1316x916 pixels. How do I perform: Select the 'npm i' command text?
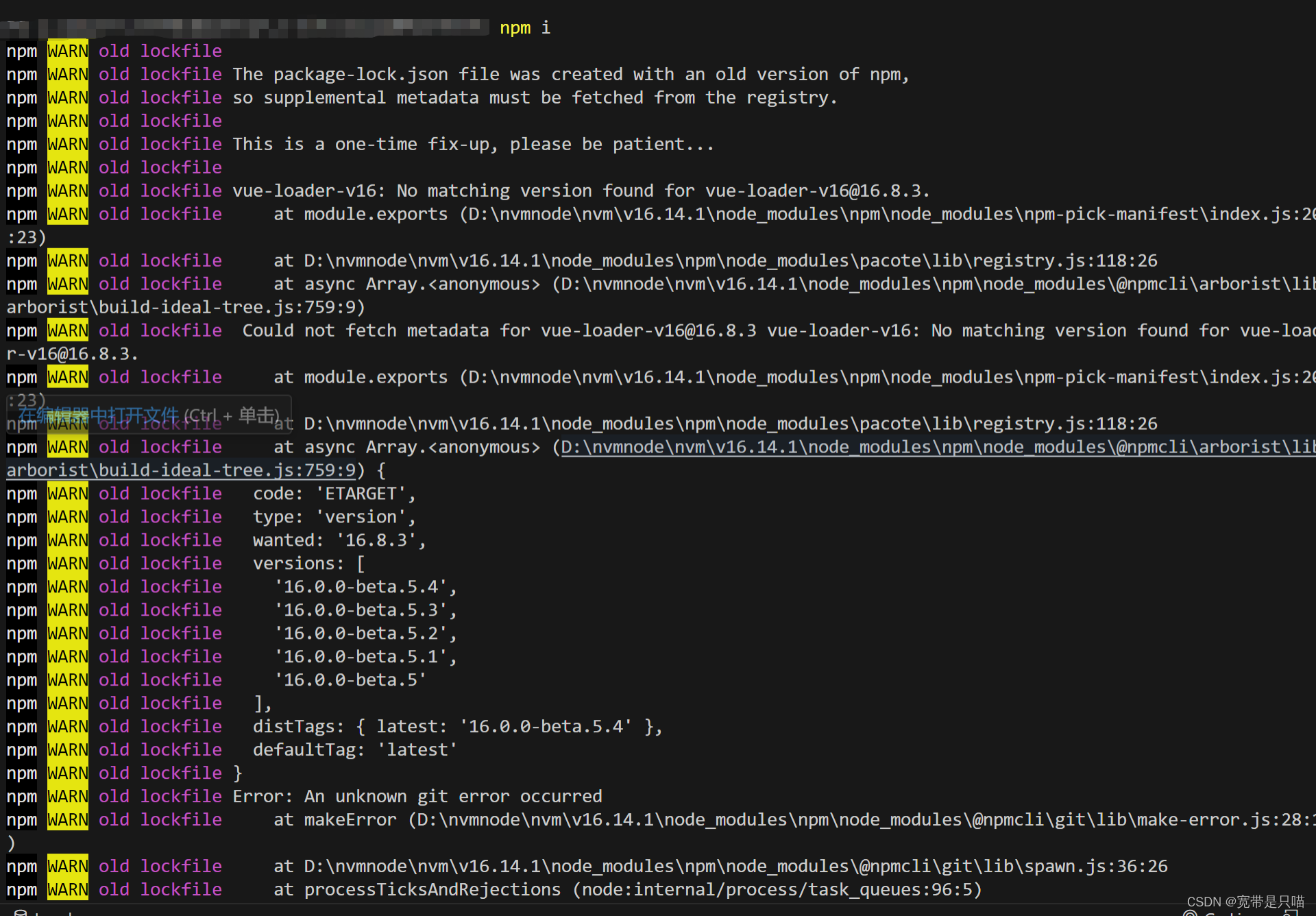[524, 28]
